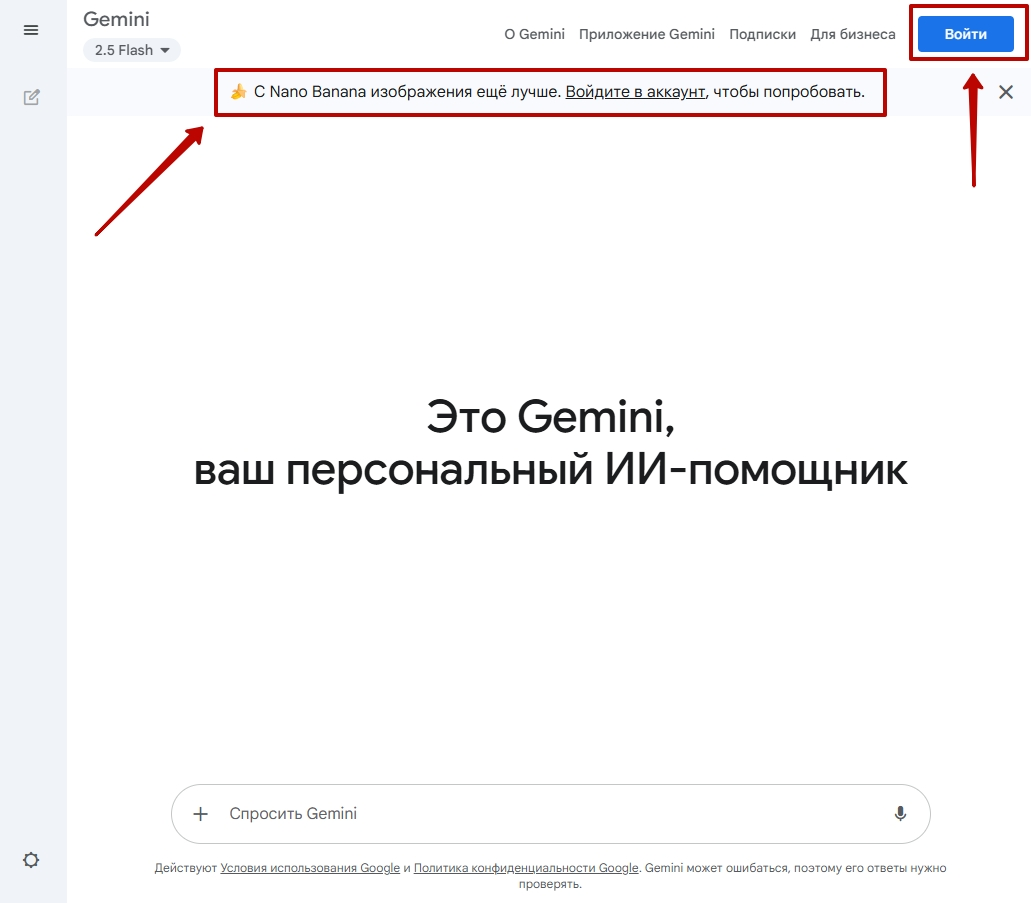This screenshot has height=903, width=1031.
Task: Open the "Подписки" header link
Action: coord(762,34)
